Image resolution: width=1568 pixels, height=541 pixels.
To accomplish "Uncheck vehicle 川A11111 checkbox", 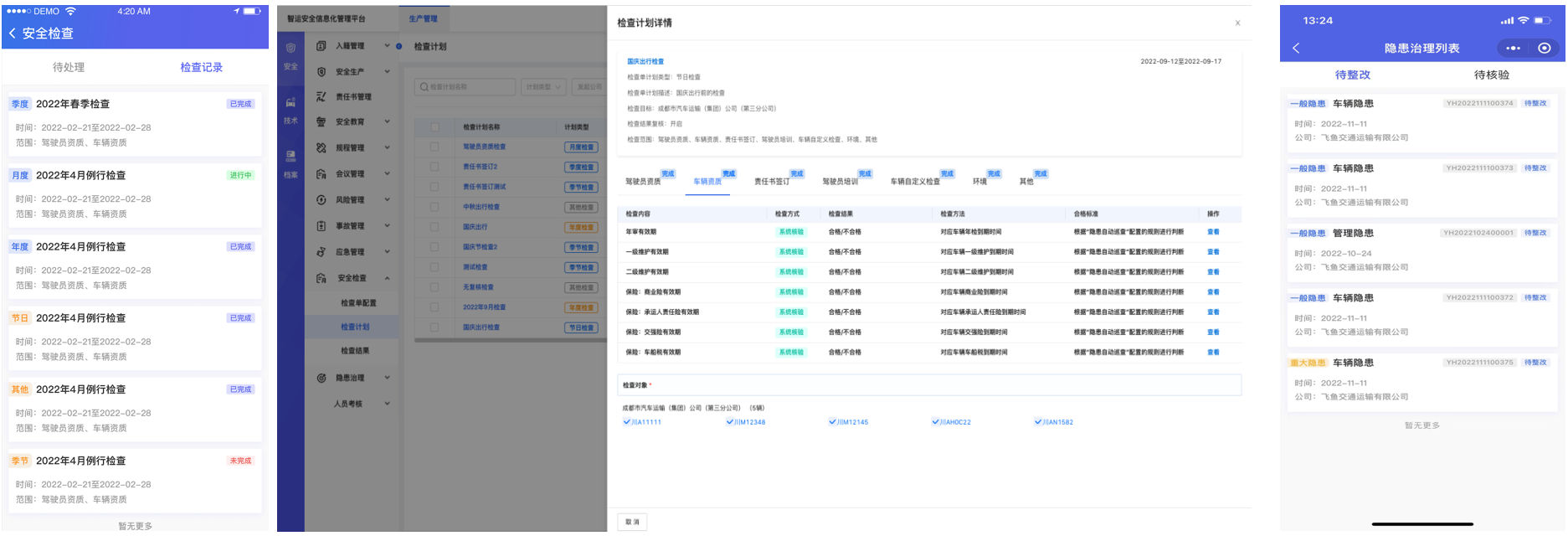I will coord(627,422).
